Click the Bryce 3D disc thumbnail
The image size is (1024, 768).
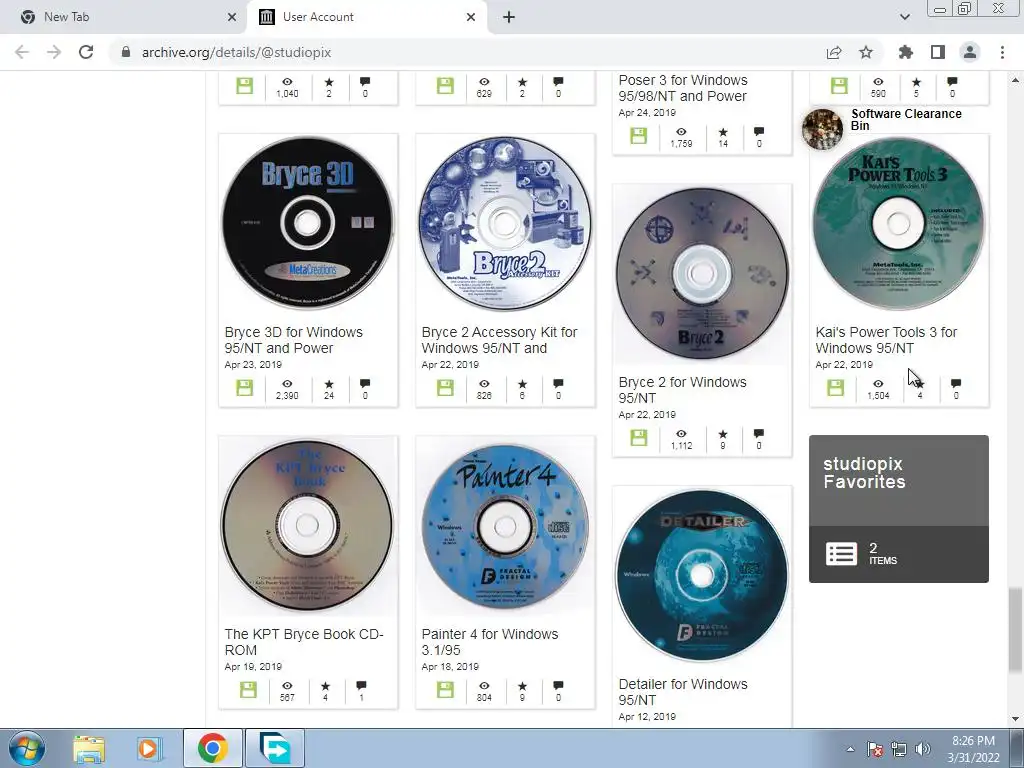click(308, 223)
